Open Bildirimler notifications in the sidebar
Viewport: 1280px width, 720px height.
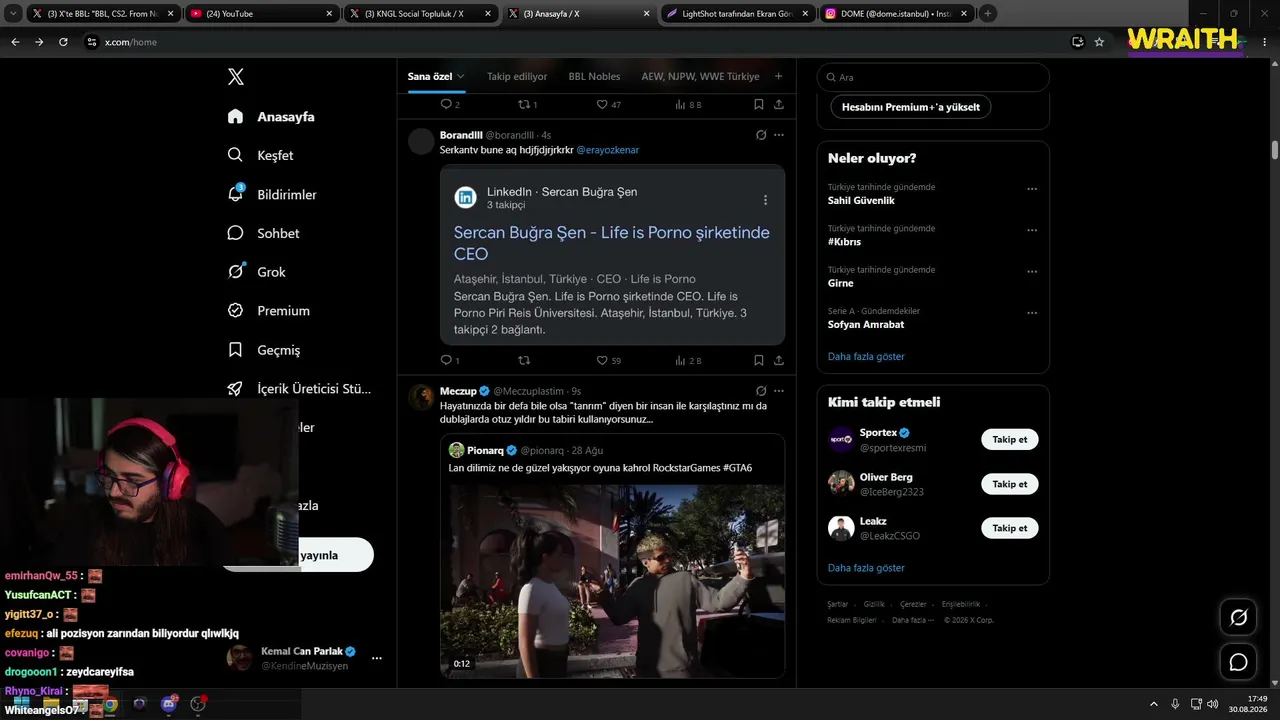[272, 194]
